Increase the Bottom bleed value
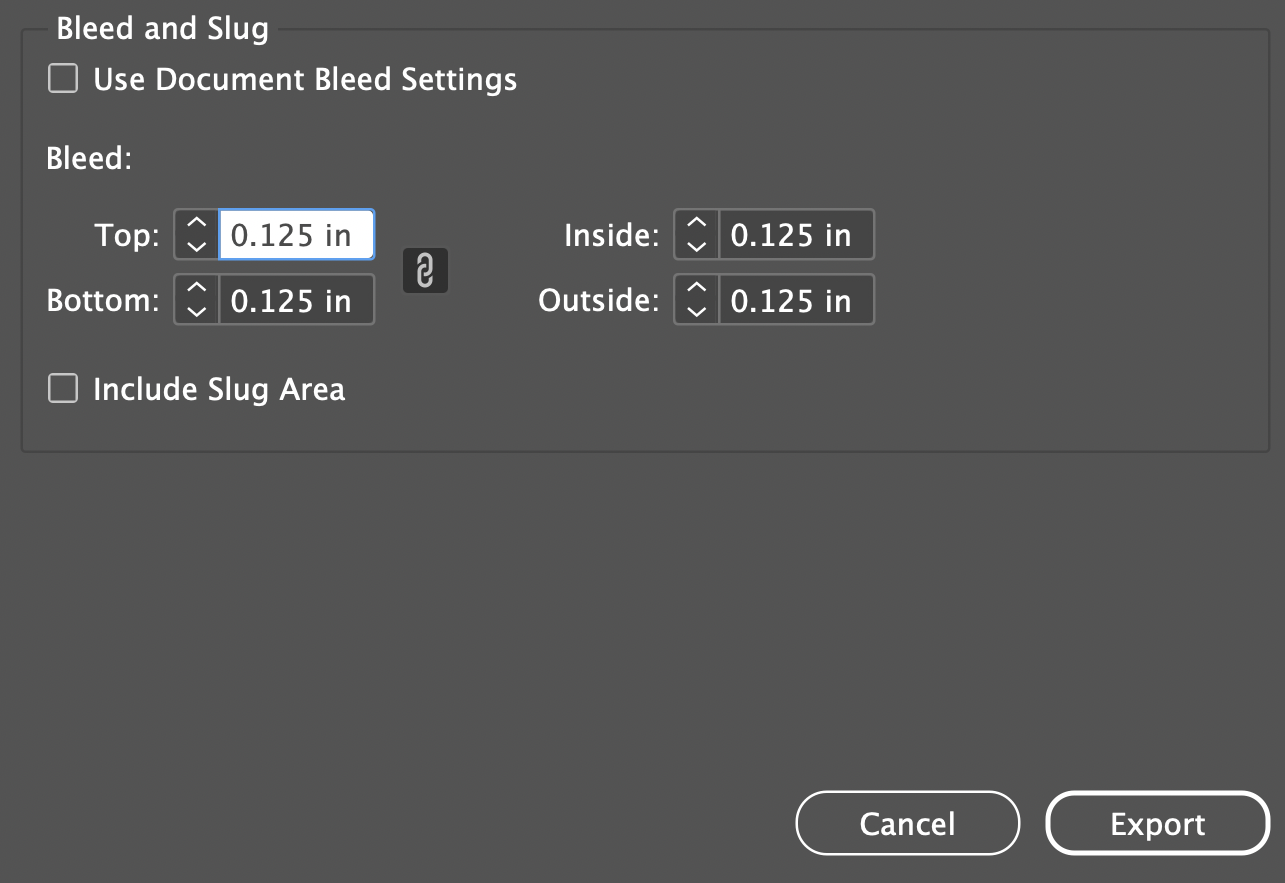 [197, 289]
